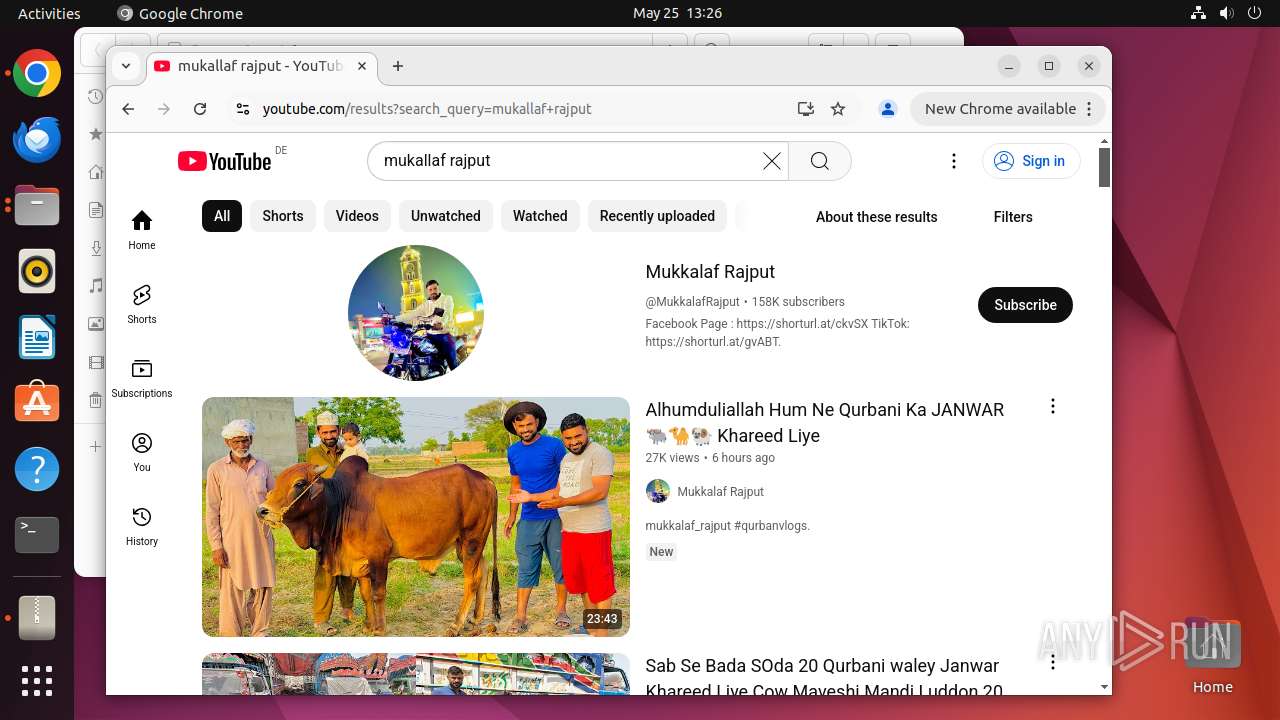1280x720 pixels.
Task: Click the address bar URL
Action: click(x=427, y=109)
